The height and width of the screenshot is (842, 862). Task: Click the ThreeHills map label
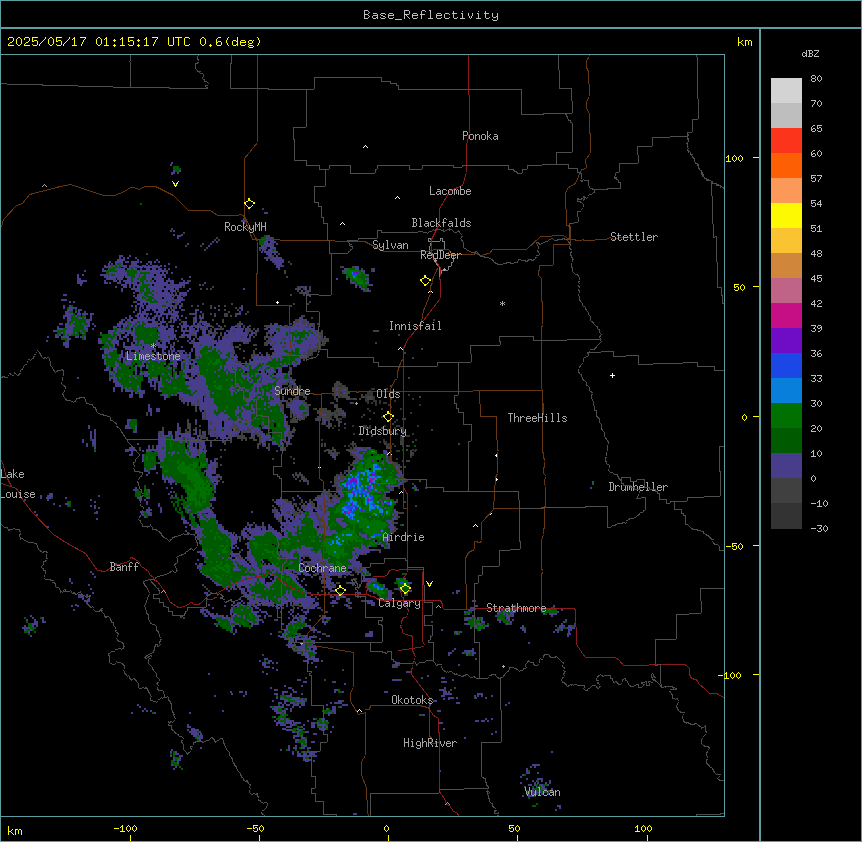pyautogui.click(x=537, y=418)
